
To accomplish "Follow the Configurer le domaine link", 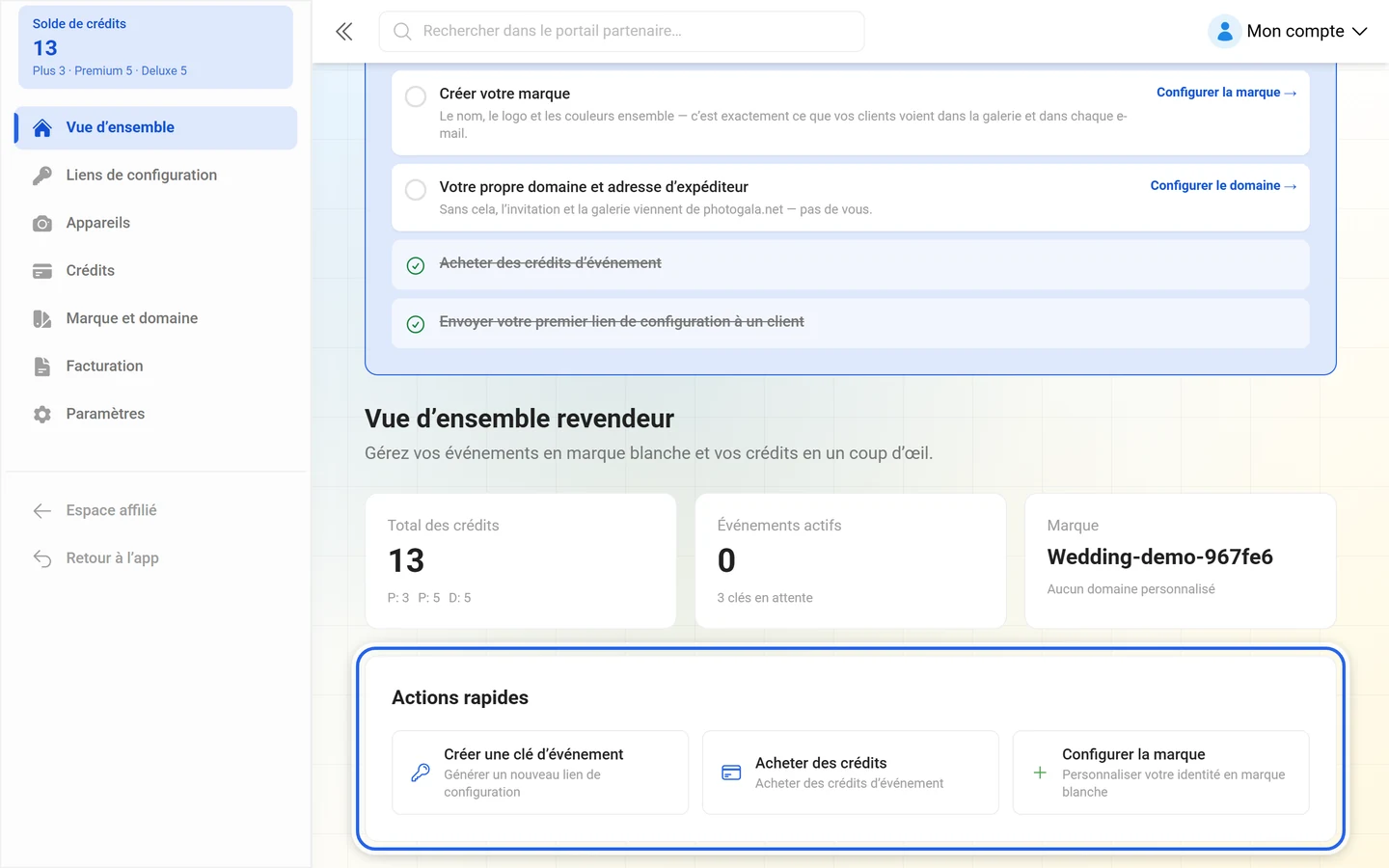I will click(x=1223, y=186).
